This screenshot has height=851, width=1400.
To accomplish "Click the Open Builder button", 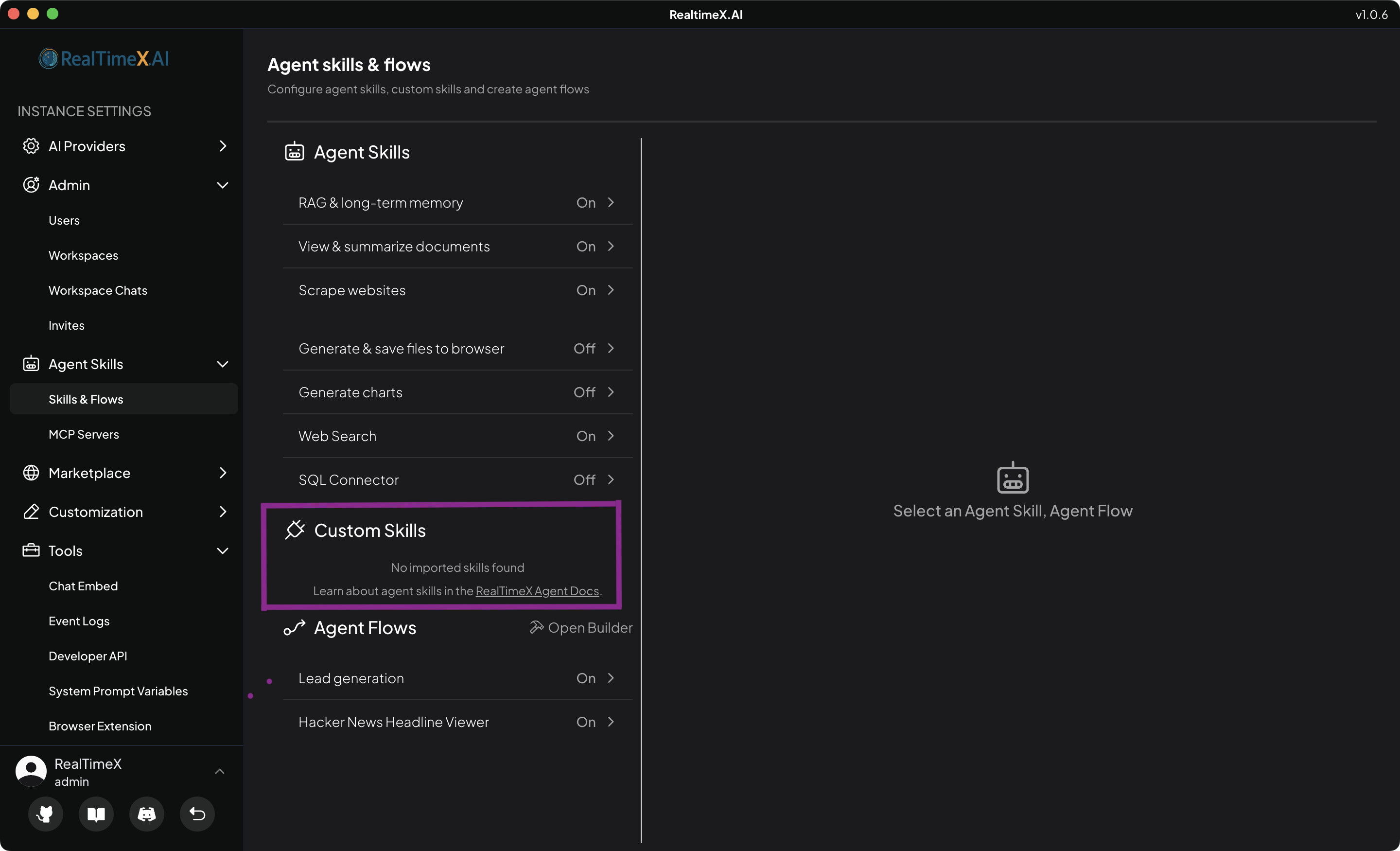I will pos(581,628).
